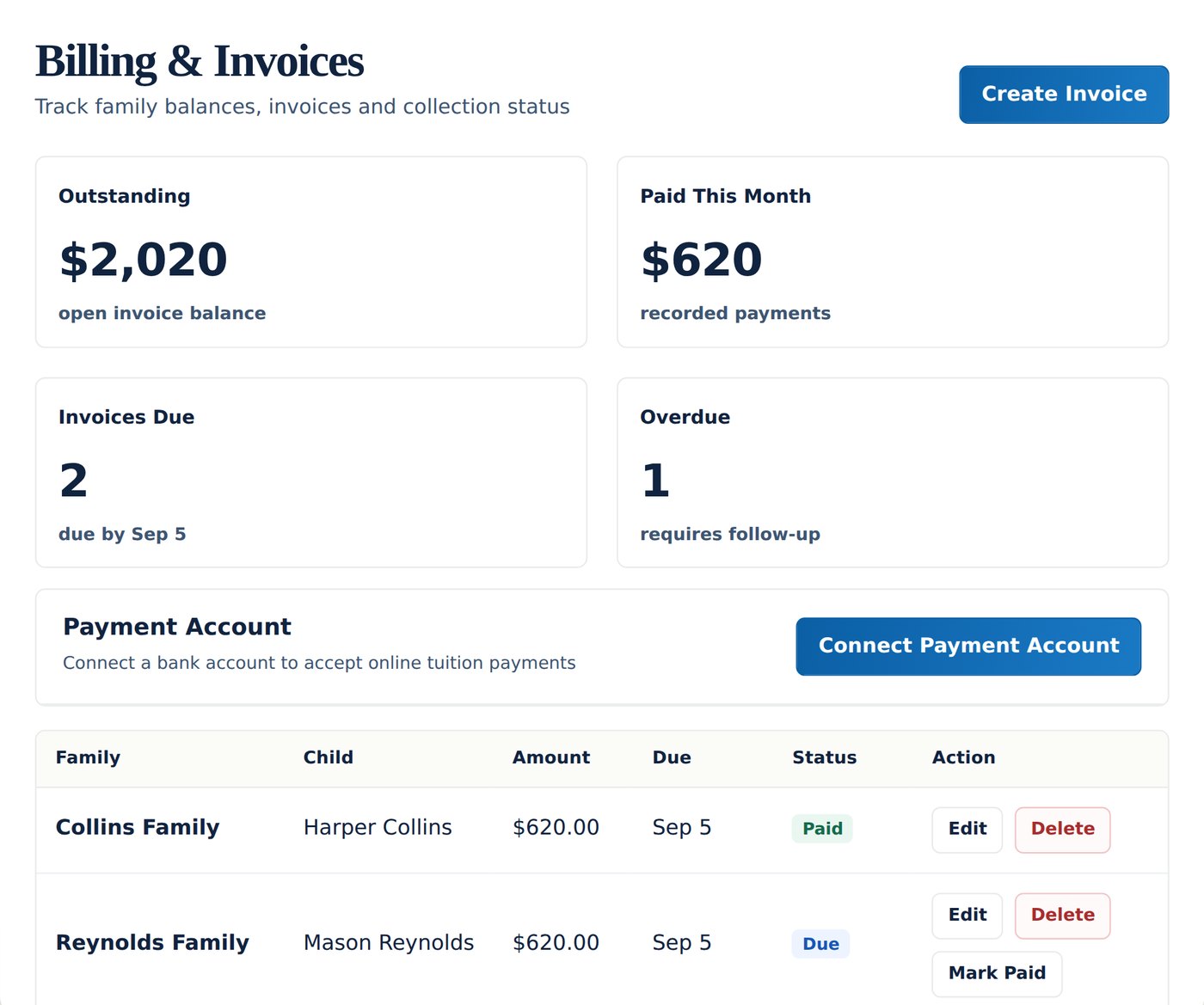Click the Invoices Due count of 2
The height and width of the screenshot is (1005, 1204).
pos(74,481)
